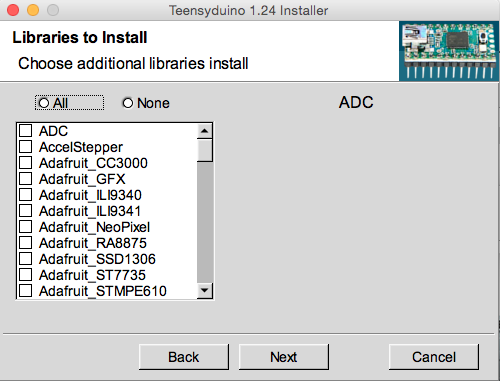Enable the Adafruit_ILI9341 checkbox
Screen dimensions: 500x381
[x=26, y=211]
